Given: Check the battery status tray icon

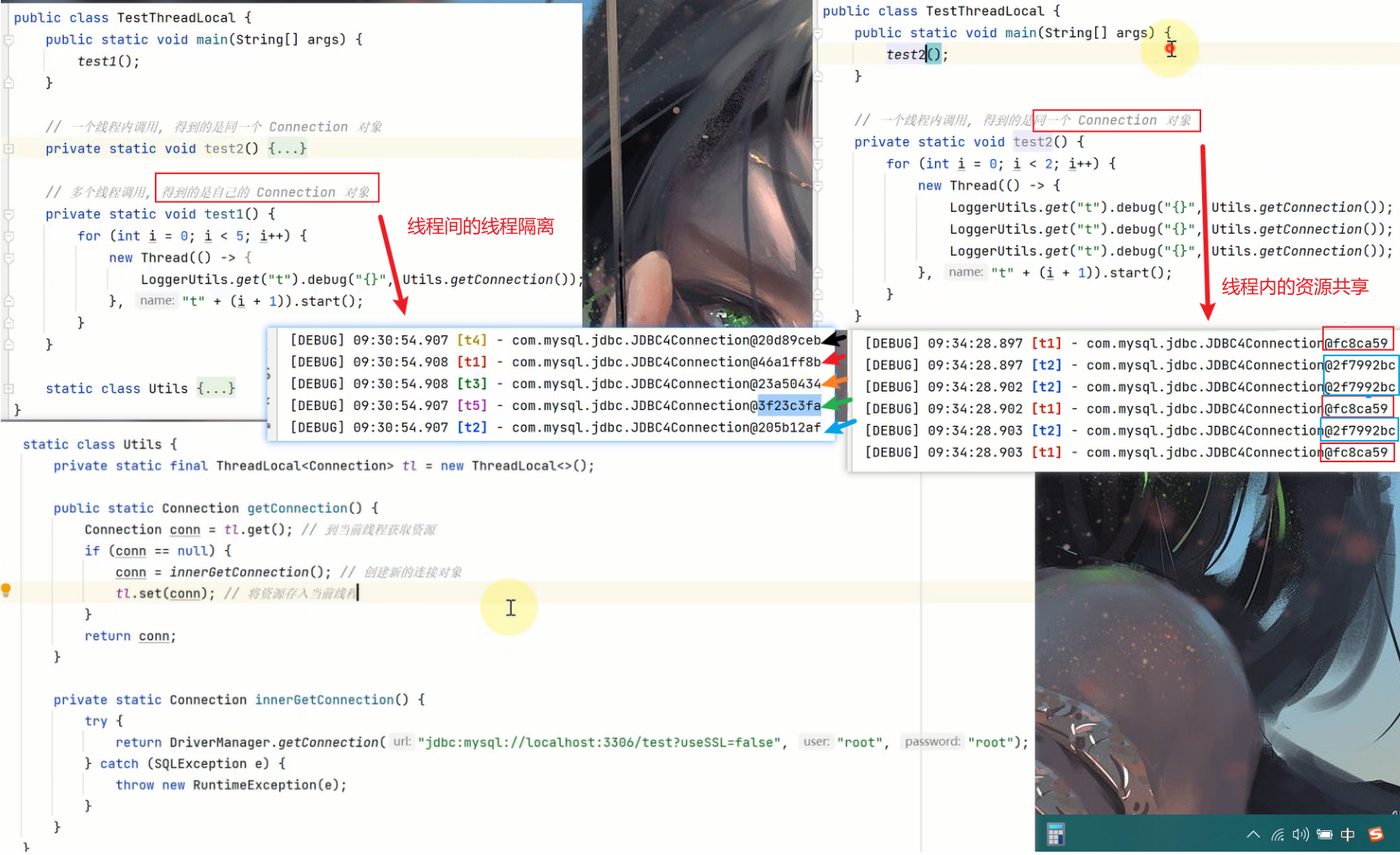Looking at the screenshot, I should (x=1325, y=834).
